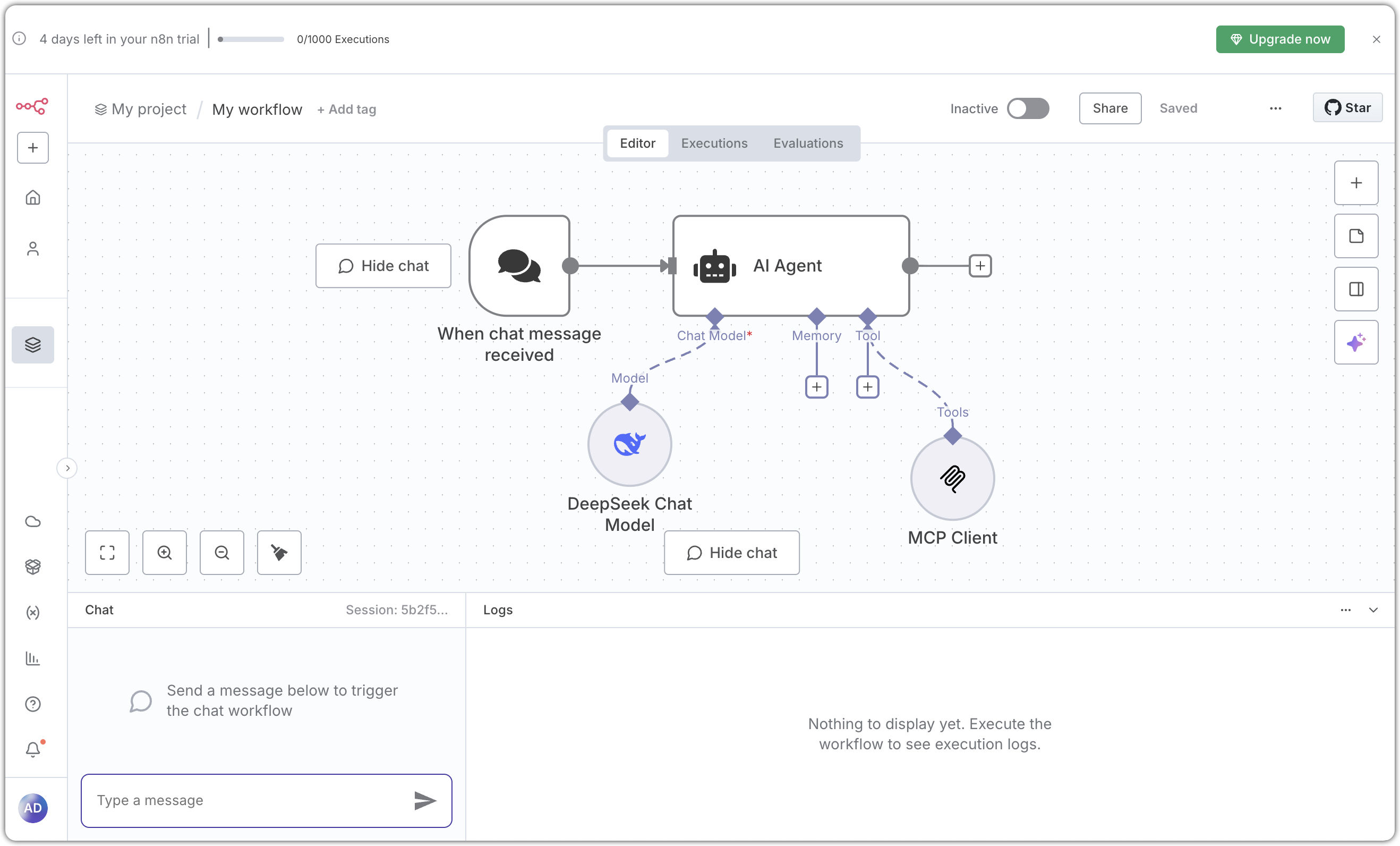Toggle the side panel with the layout icon
This screenshot has height=846, width=1400.
pyautogui.click(x=1356, y=290)
